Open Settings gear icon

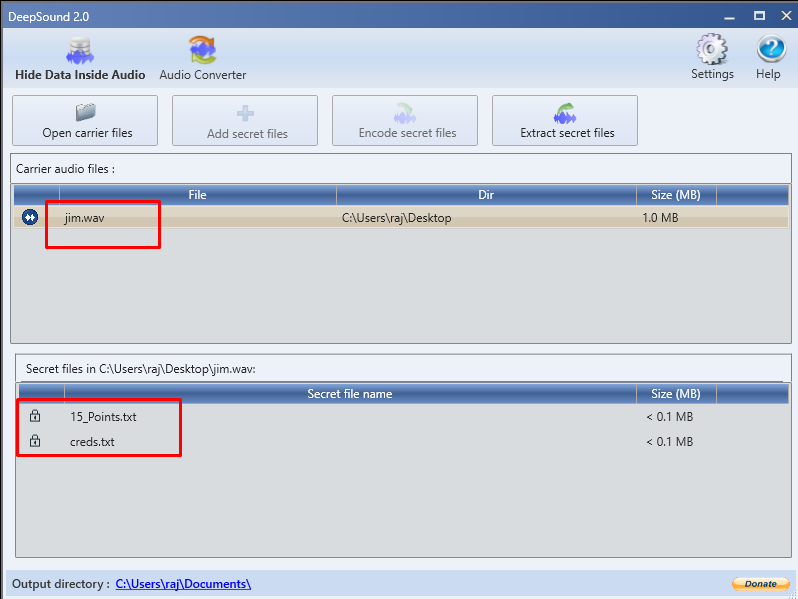pyautogui.click(x=712, y=57)
